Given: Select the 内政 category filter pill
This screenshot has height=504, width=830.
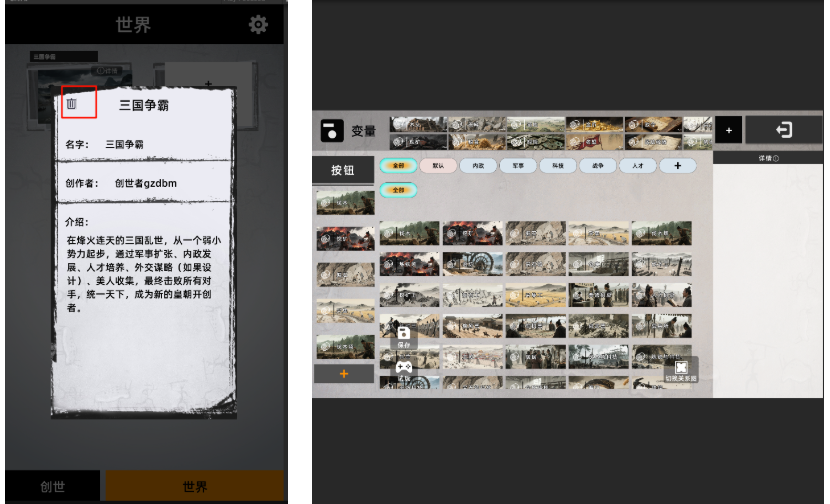Looking at the screenshot, I should (x=479, y=165).
